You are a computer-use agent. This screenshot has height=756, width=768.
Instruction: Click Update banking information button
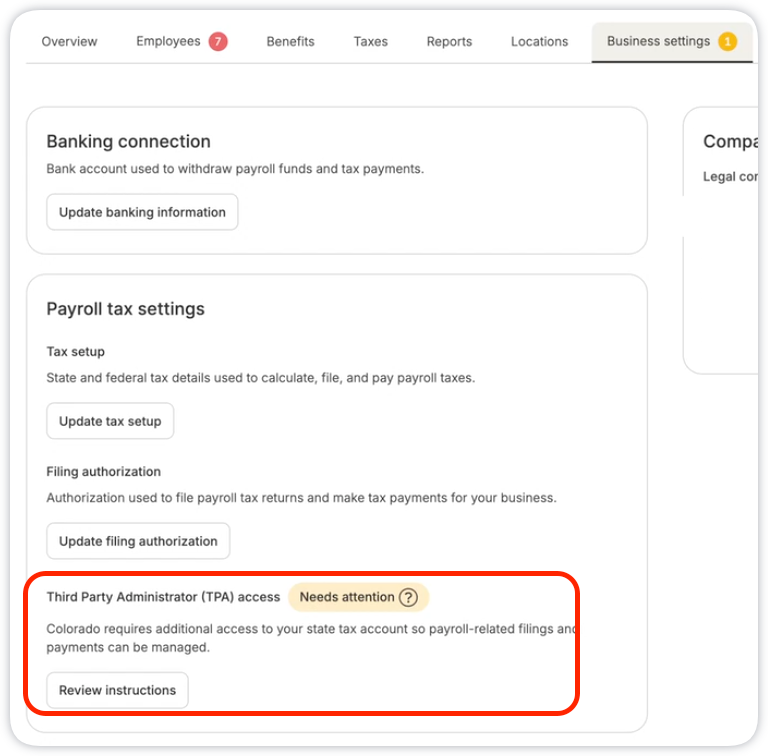click(142, 212)
